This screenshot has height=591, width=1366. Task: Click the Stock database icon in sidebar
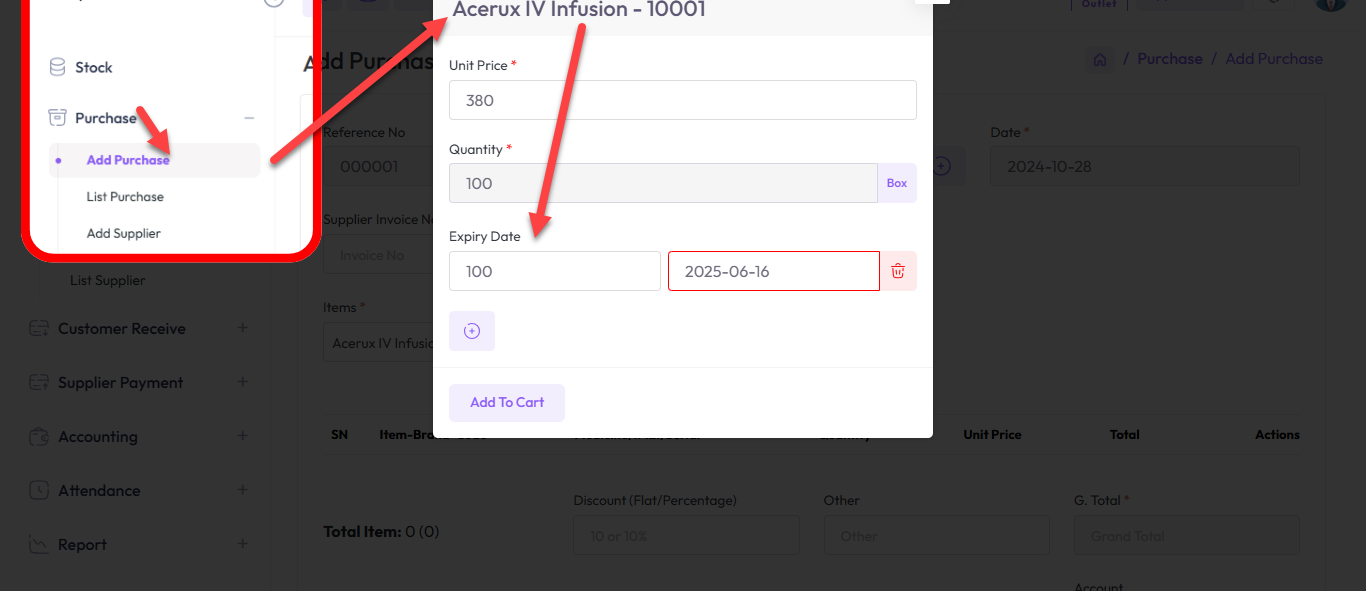click(x=58, y=67)
